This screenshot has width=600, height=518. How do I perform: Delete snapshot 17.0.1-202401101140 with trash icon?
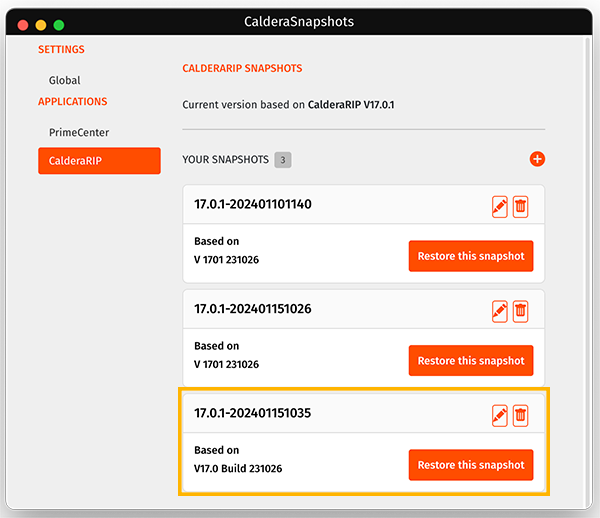pos(520,207)
